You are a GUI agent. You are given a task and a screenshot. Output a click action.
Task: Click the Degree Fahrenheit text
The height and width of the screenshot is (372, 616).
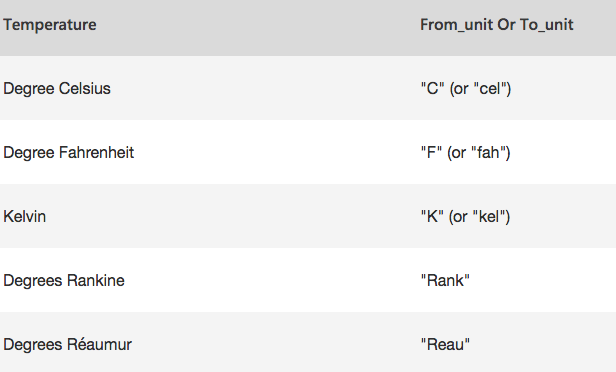[x=69, y=152]
